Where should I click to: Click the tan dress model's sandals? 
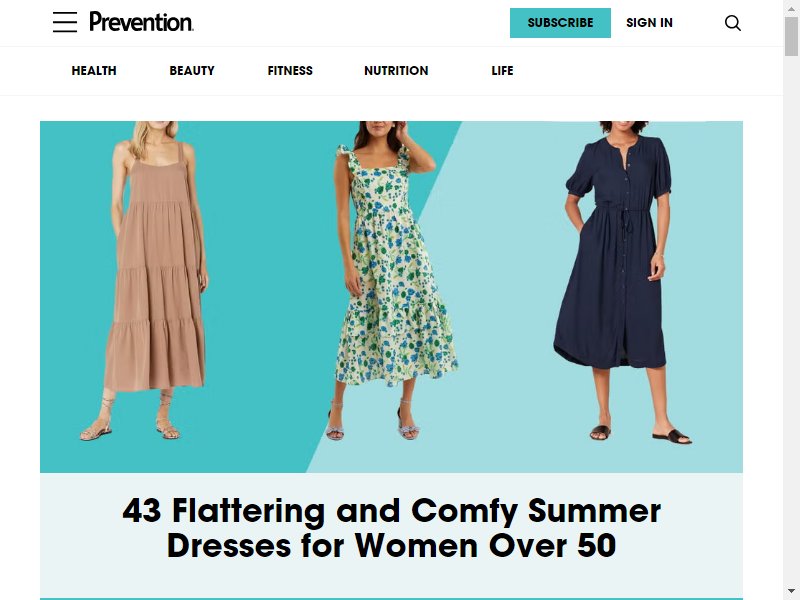(x=130, y=428)
